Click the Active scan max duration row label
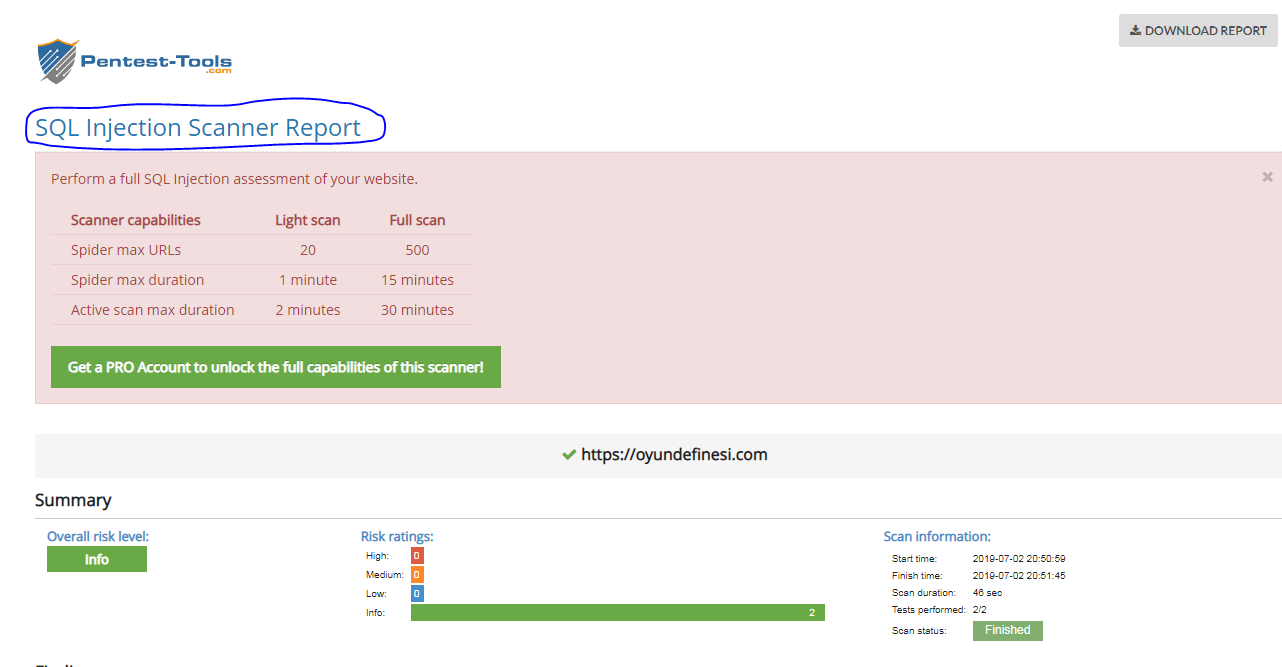Image resolution: width=1282 pixels, height=667 pixels. (152, 310)
